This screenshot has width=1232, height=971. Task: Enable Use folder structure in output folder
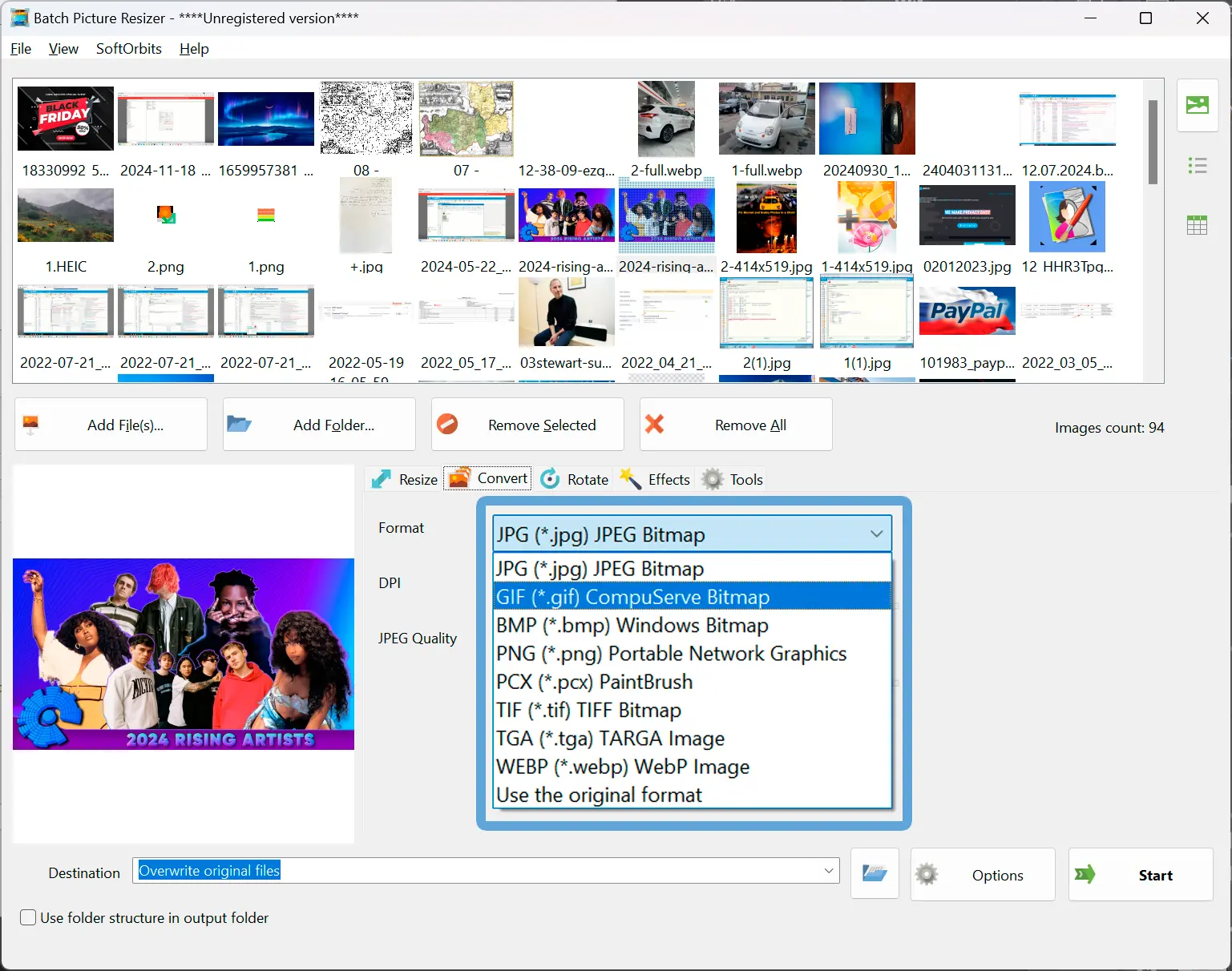tap(28, 917)
